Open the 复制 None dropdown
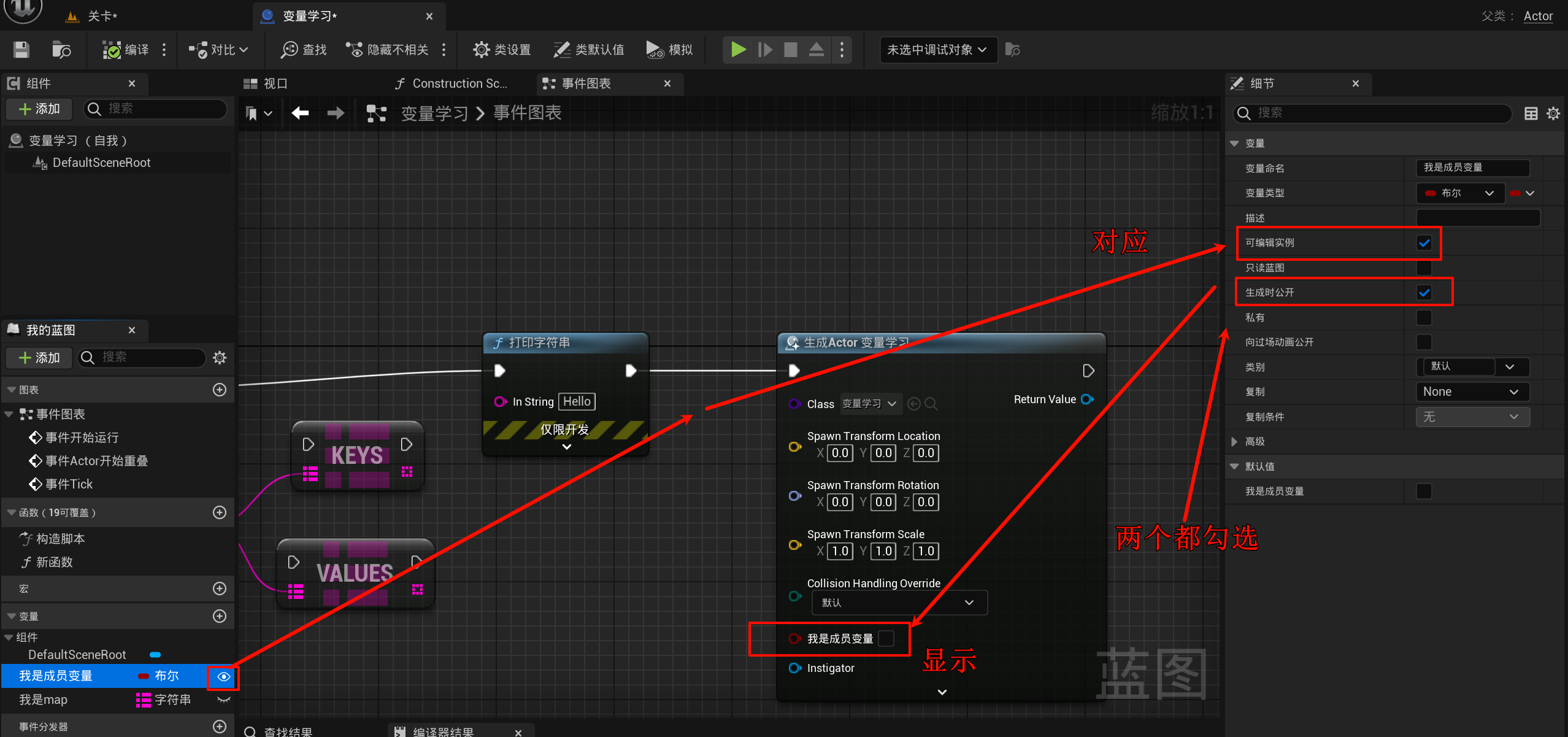This screenshot has width=1568, height=737. [1470, 392]
